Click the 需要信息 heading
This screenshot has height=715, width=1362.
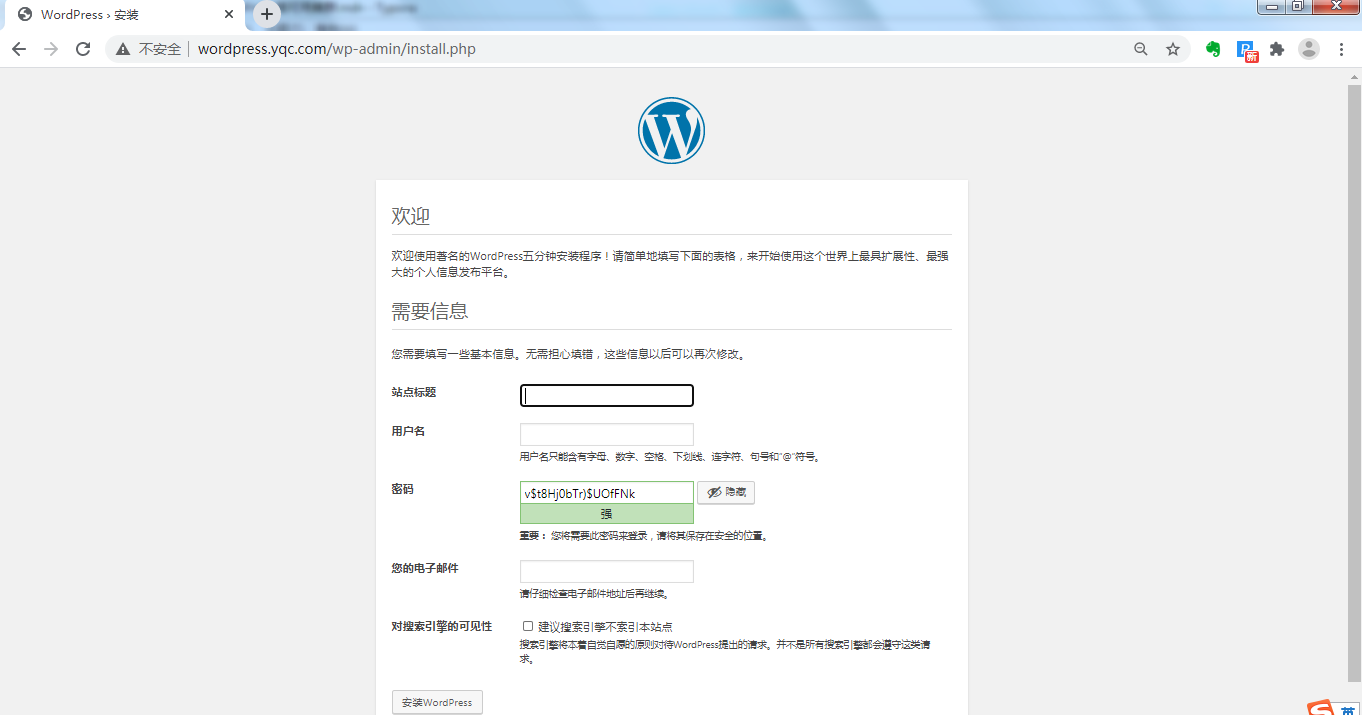pos(430,311)
